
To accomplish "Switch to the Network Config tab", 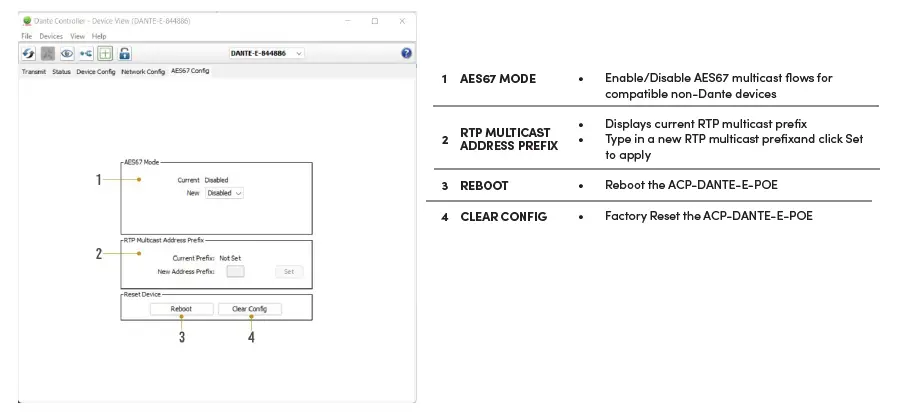I will tap(143, 72).
